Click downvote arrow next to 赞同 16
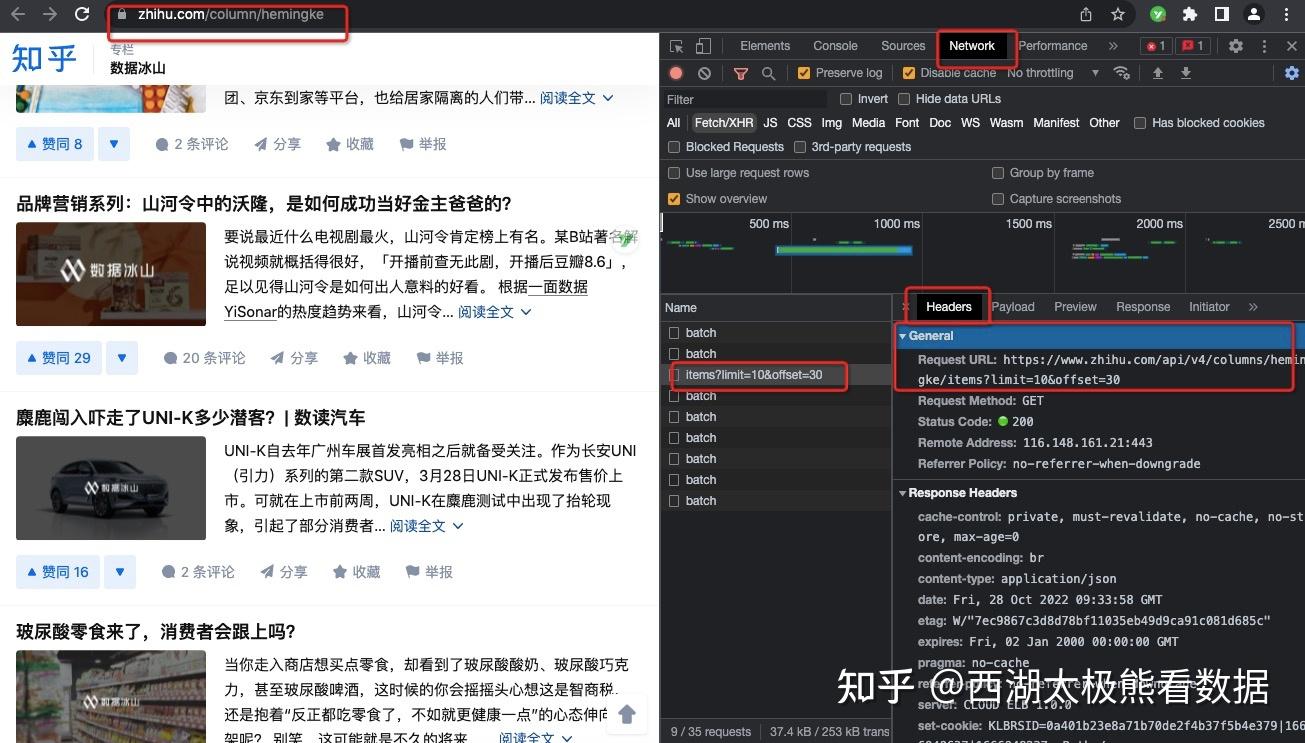The height and width of the screenshot is (743, 1305). [x=120, y=572]
